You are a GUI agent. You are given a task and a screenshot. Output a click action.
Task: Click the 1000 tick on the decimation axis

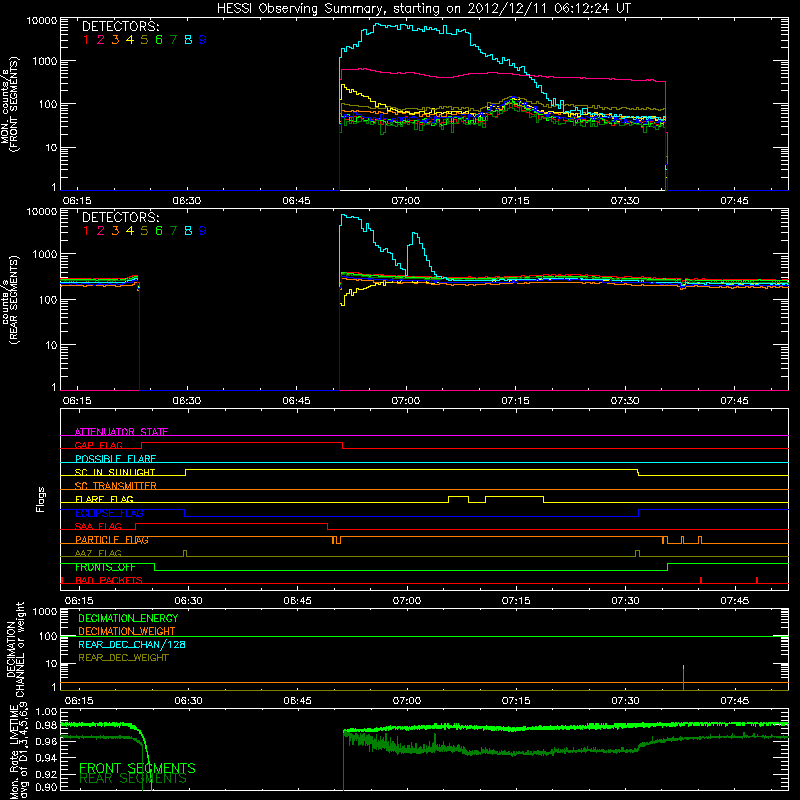tap(45, 611)
